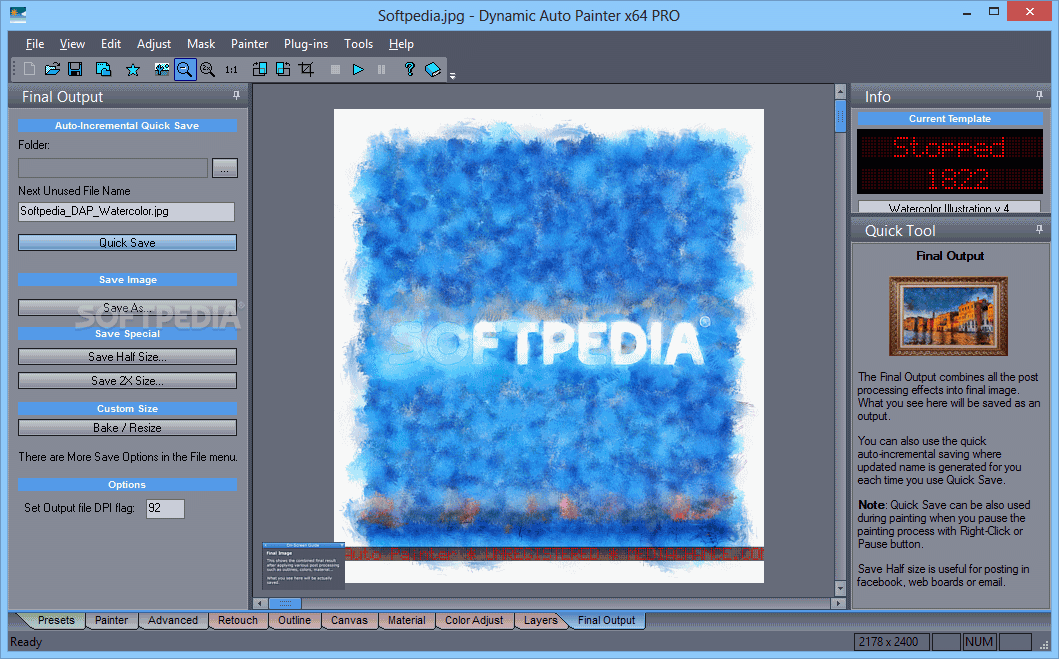Click the Venice painting thumbnail in Quick Tool
Image resolution: width=1059 pixels, height=659 pixels.
click(x=948, y=316)
